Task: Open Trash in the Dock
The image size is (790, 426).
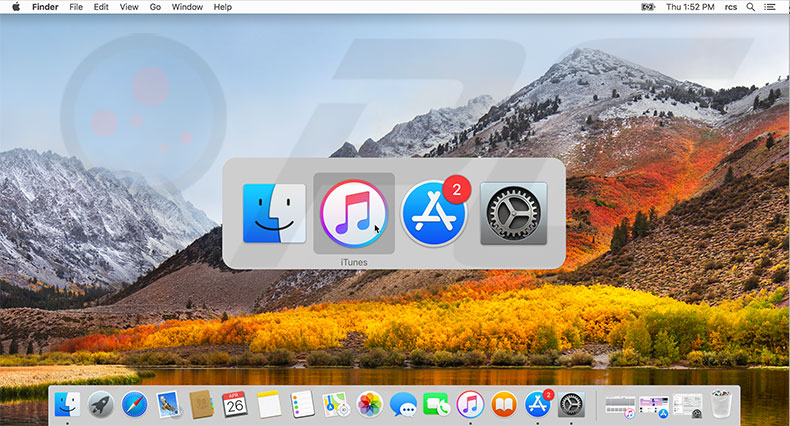Action: (x=720, y=404)
